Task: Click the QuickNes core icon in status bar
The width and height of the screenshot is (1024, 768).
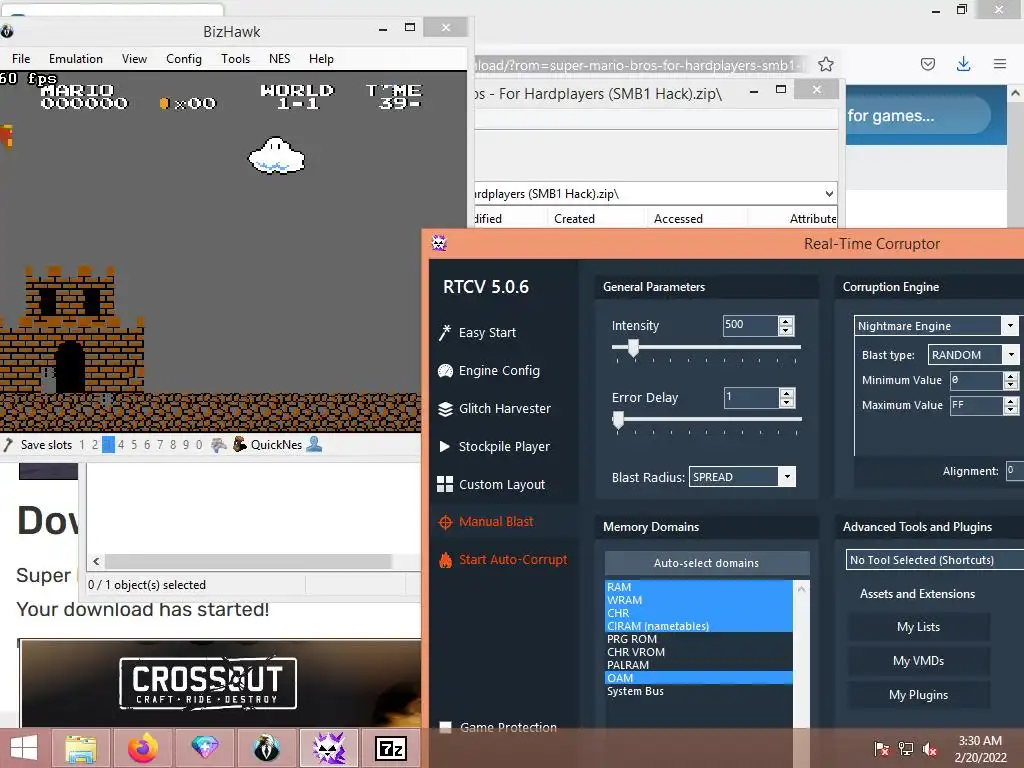Action: [x=240, y=444]
